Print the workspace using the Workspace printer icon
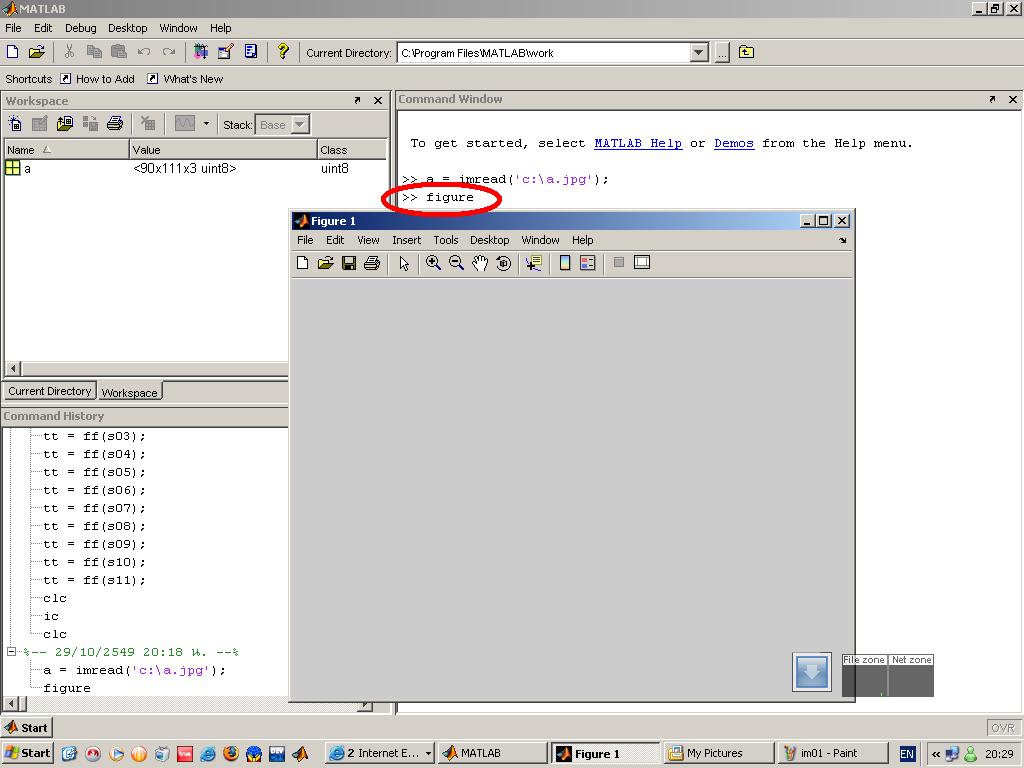 pyautogui.click(x=115, y=123)
